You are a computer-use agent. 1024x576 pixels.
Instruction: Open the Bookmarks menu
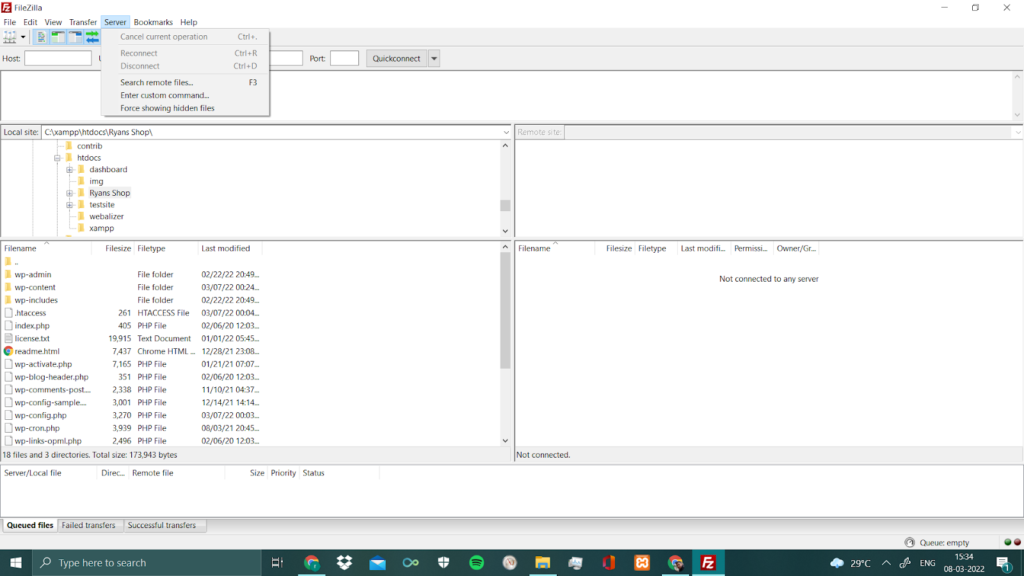pyautogui.click(x=153, y=22)
